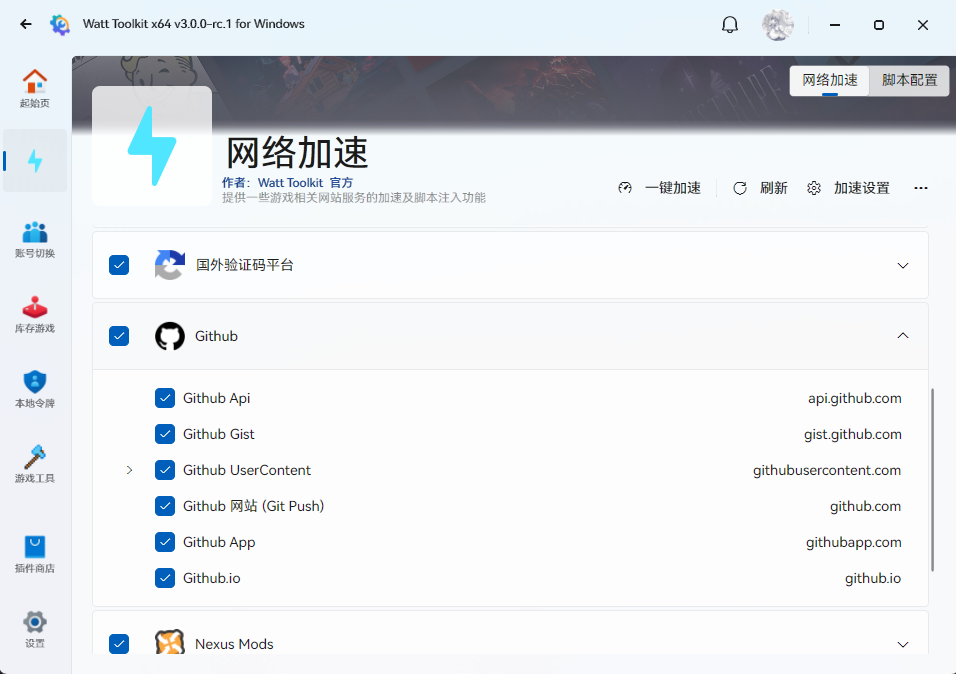The width and height of the screenshot is (956, 674).
Task: Click the Nexus Mods logo icon
Action: click(169, 642)
